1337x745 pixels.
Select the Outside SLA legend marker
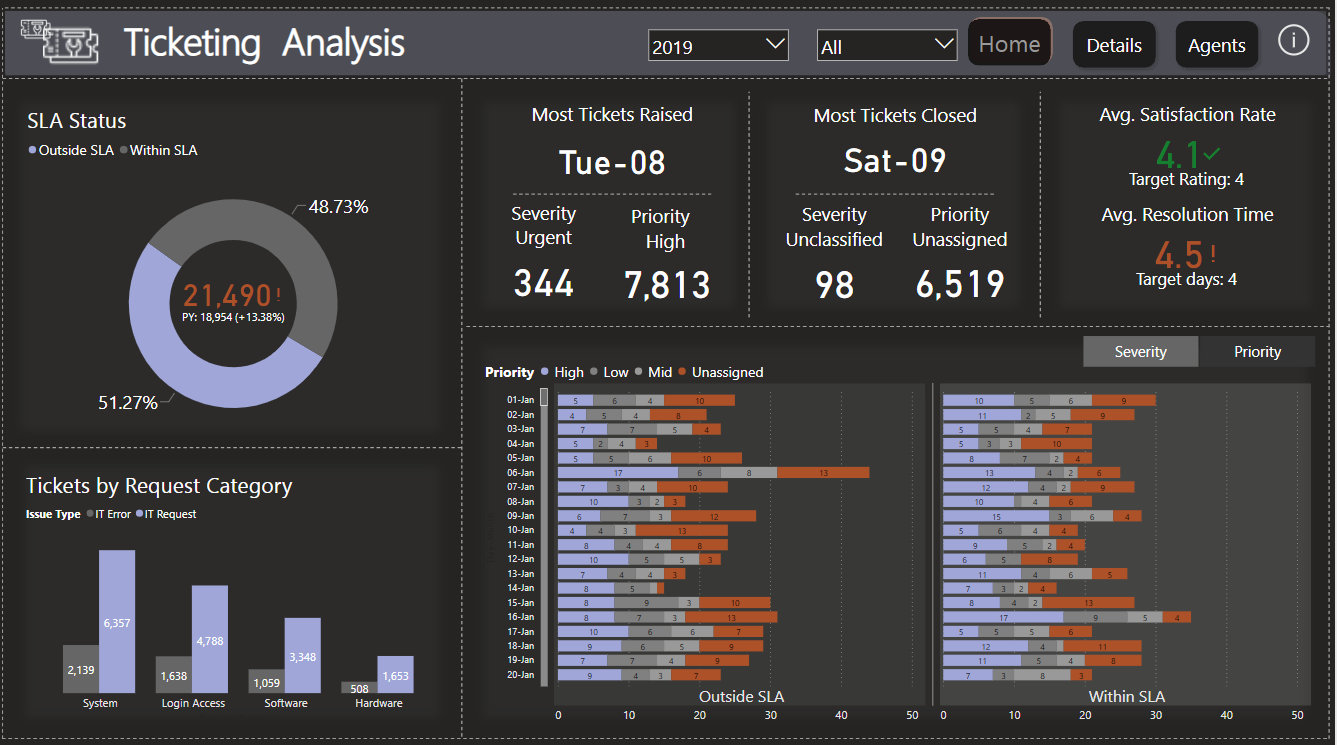[33, 151]
